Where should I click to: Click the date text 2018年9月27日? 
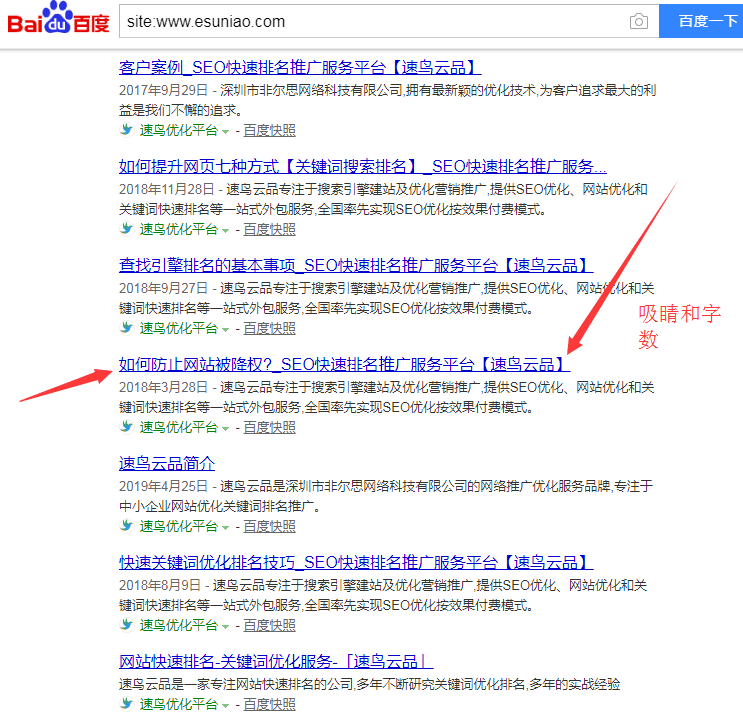(163, 288)
